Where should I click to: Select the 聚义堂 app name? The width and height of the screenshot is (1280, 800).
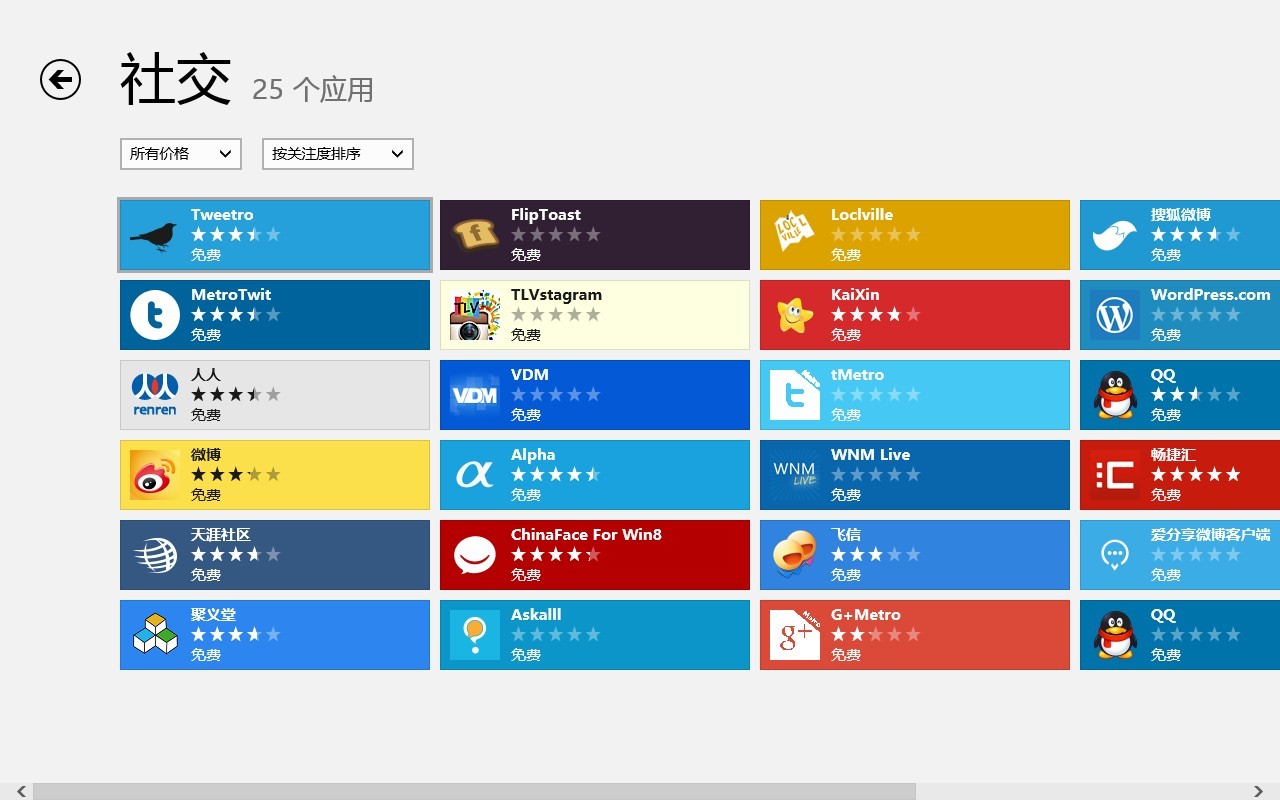(x=214, y=614)
